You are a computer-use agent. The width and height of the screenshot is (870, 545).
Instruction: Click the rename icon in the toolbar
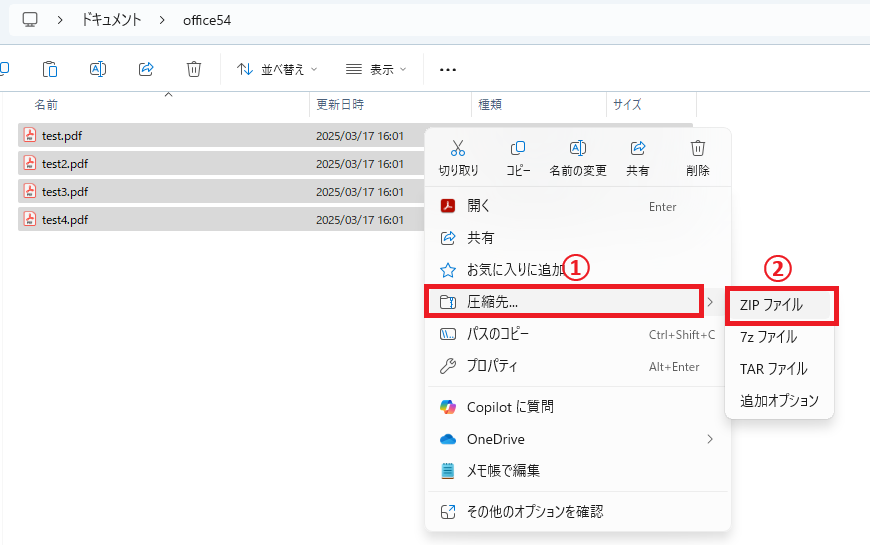[x=98, y=69]
